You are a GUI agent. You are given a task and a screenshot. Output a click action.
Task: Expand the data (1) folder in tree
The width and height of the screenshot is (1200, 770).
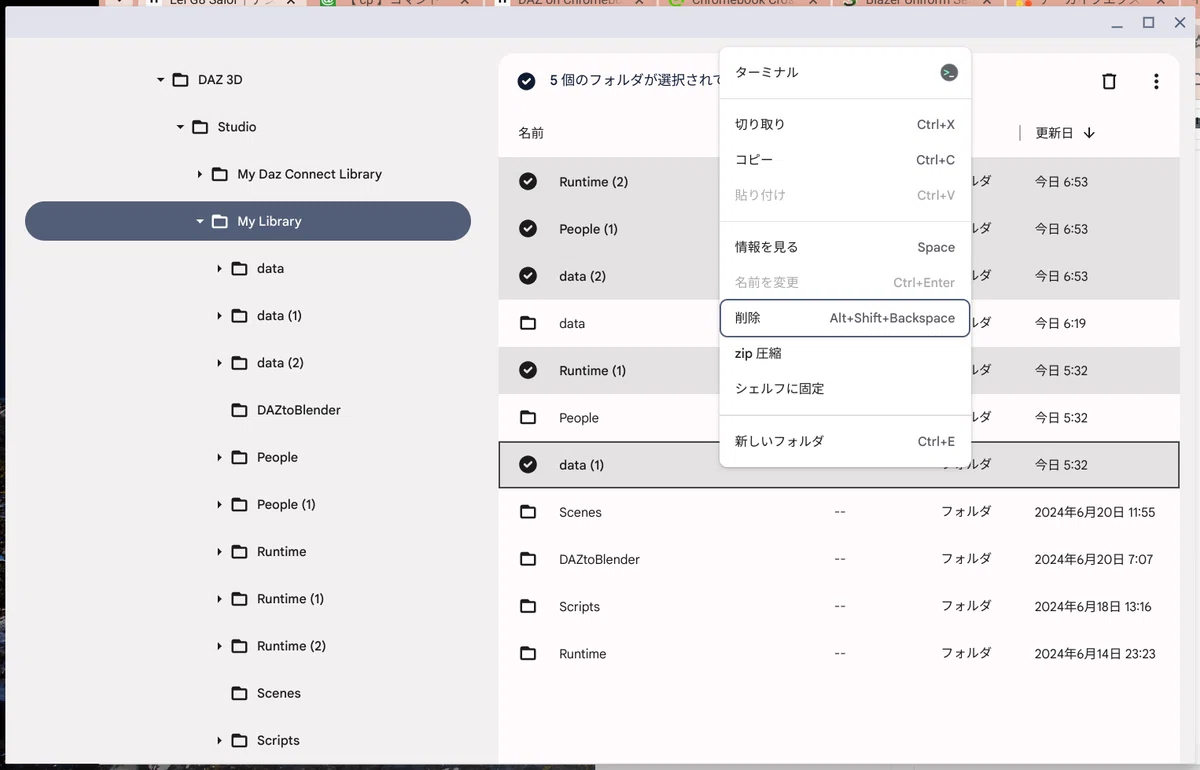point(219,316)
